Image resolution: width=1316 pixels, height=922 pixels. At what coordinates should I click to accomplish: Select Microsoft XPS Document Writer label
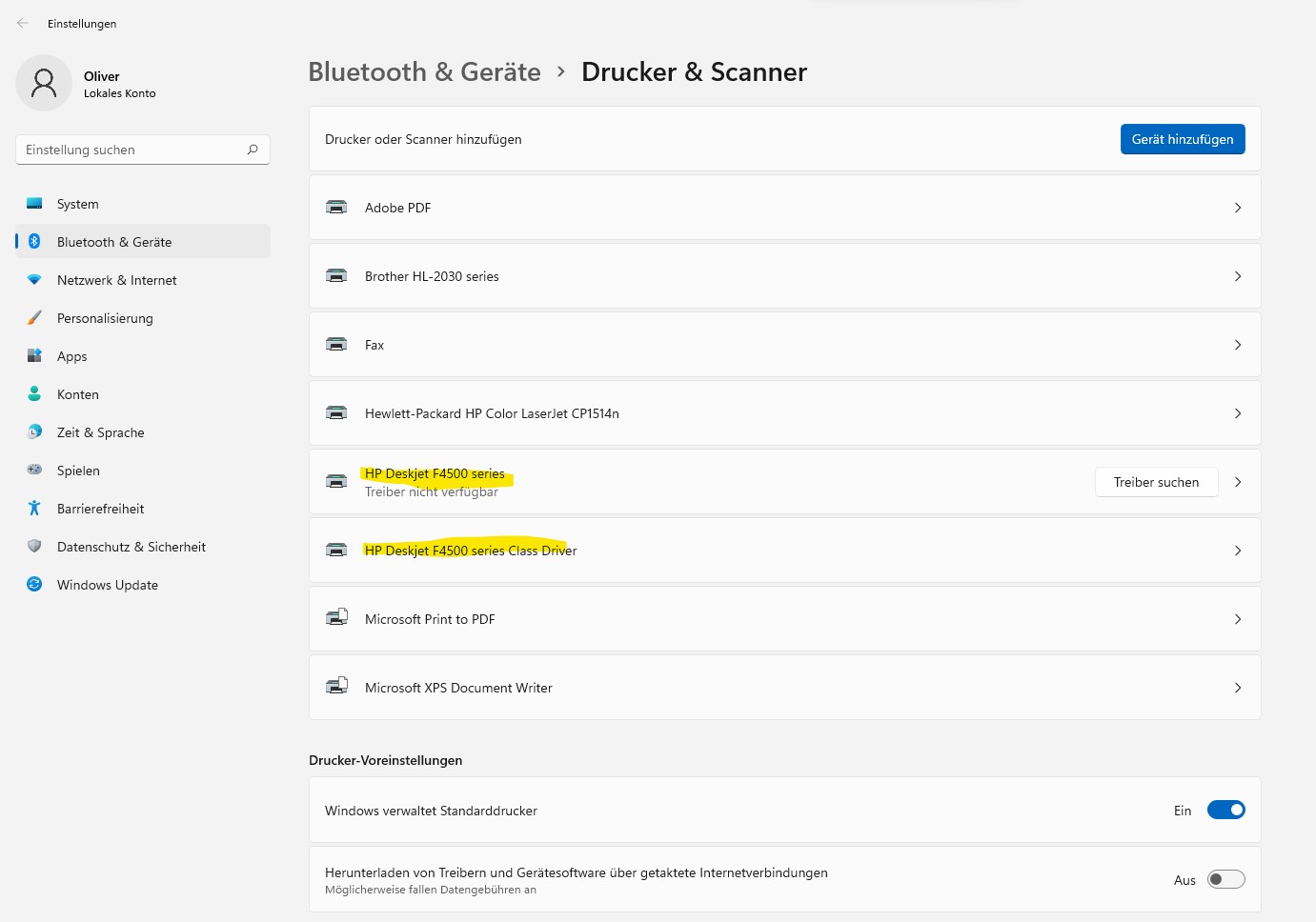458,688
